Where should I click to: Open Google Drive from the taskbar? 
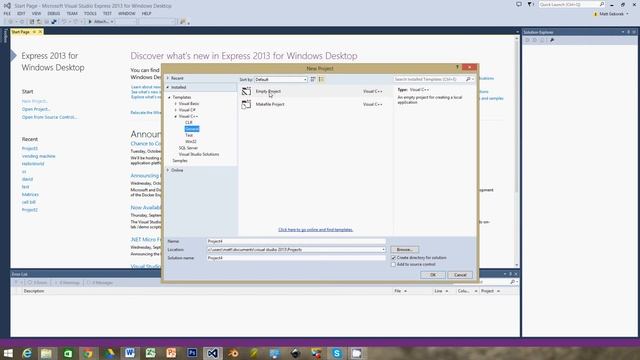click(x=109, y=353)
